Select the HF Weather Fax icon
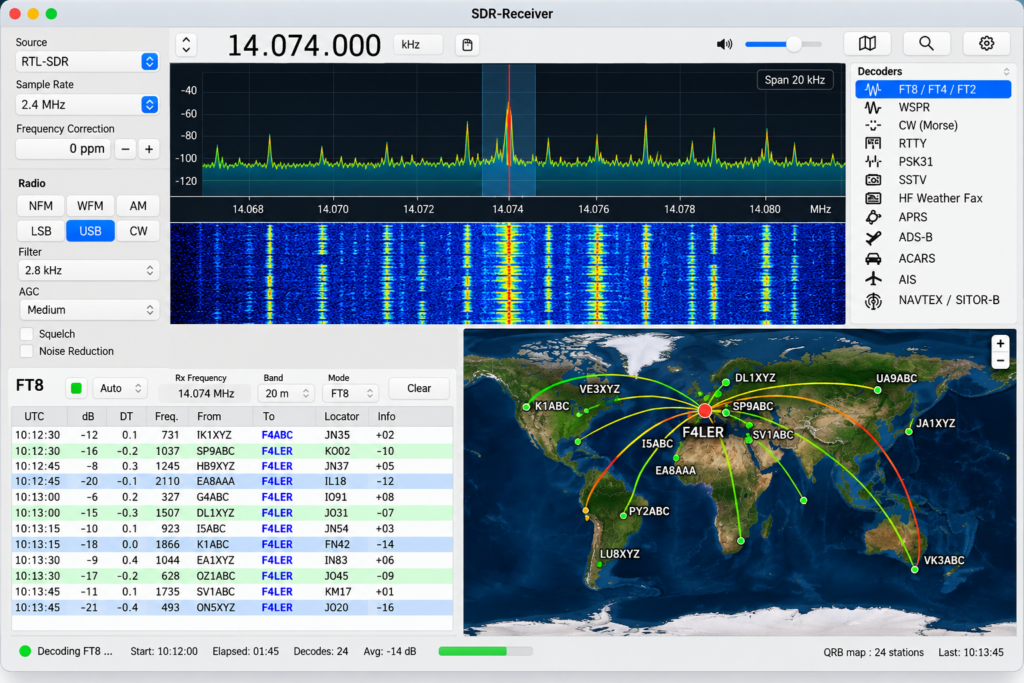This screenshot has height=683, width=1024. coord(873,198)
